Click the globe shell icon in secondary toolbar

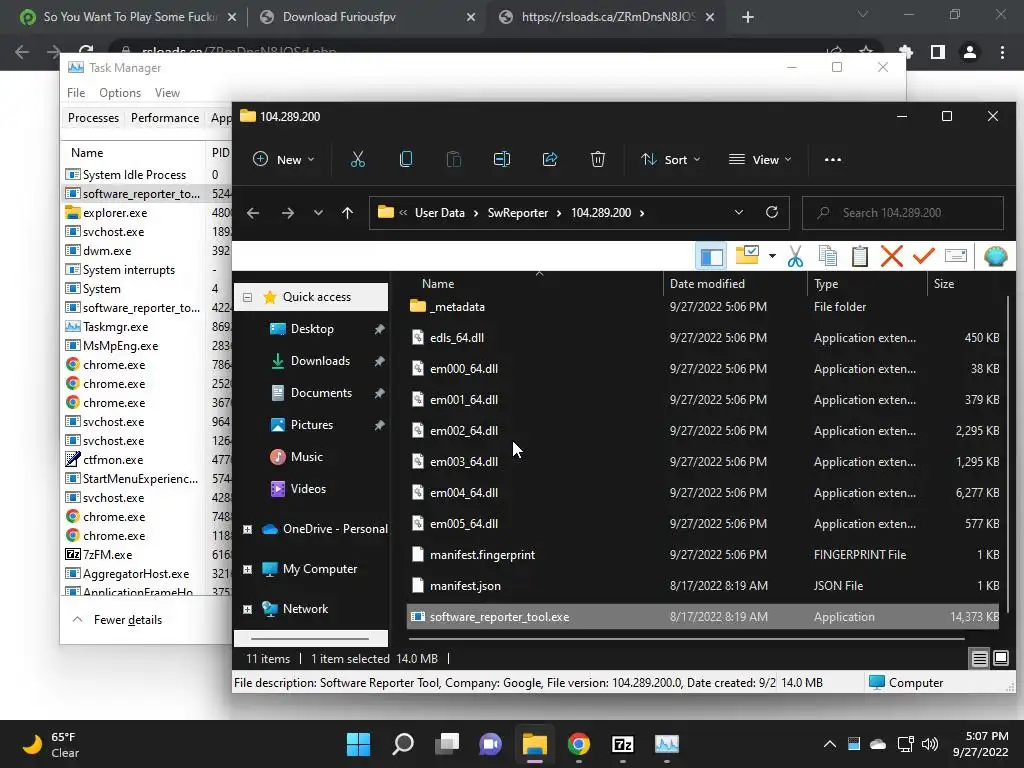click(x=995, y=256)
